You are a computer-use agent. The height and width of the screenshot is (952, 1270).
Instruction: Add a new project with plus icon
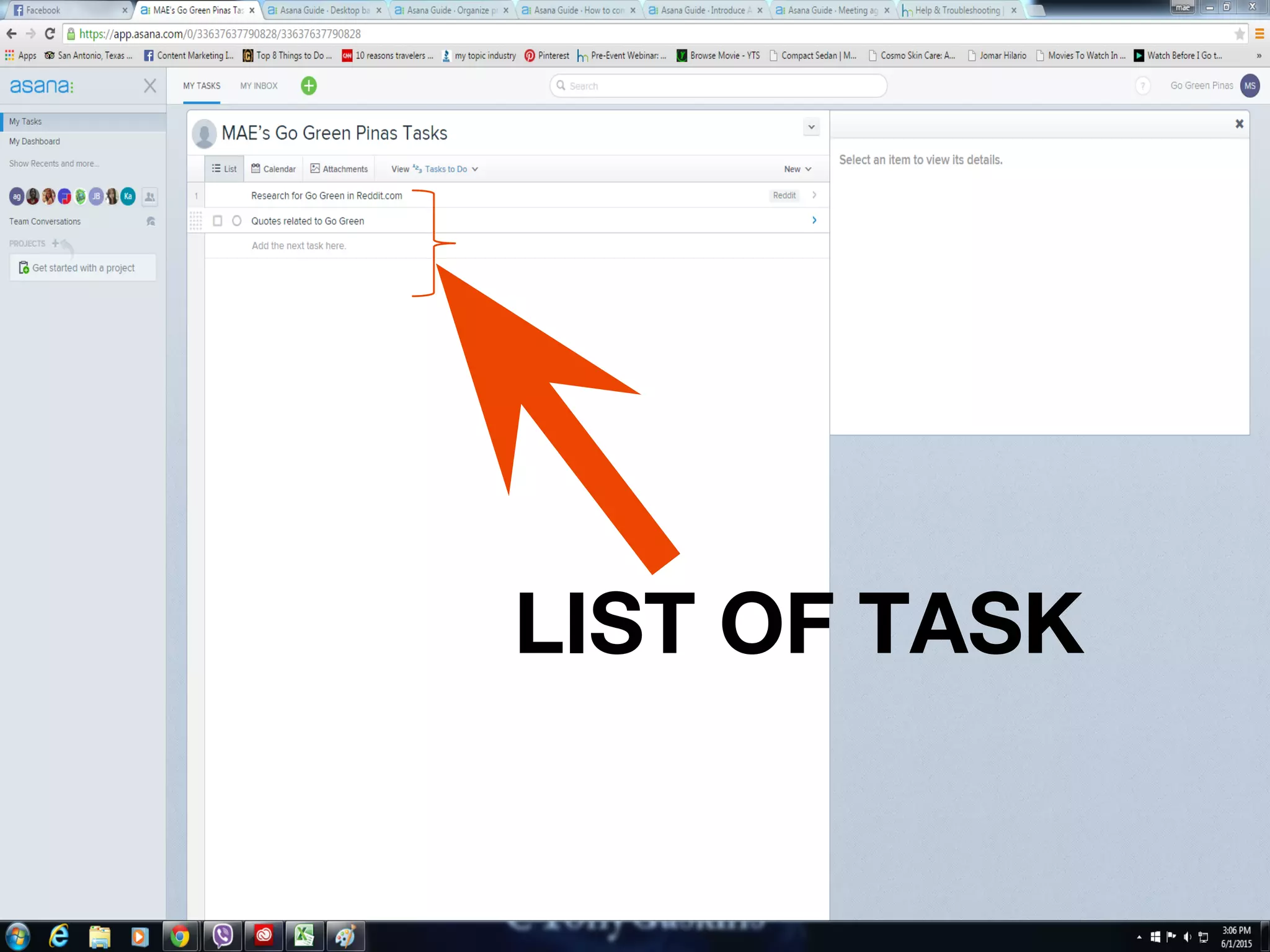tap(55, 243)
